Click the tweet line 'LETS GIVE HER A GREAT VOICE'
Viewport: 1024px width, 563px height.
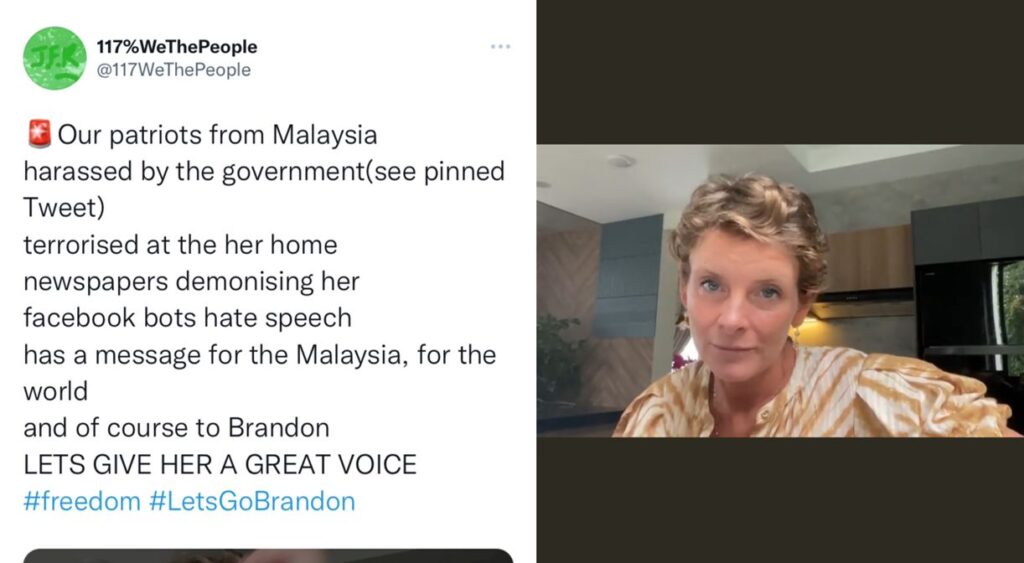[x=220, y=465]
